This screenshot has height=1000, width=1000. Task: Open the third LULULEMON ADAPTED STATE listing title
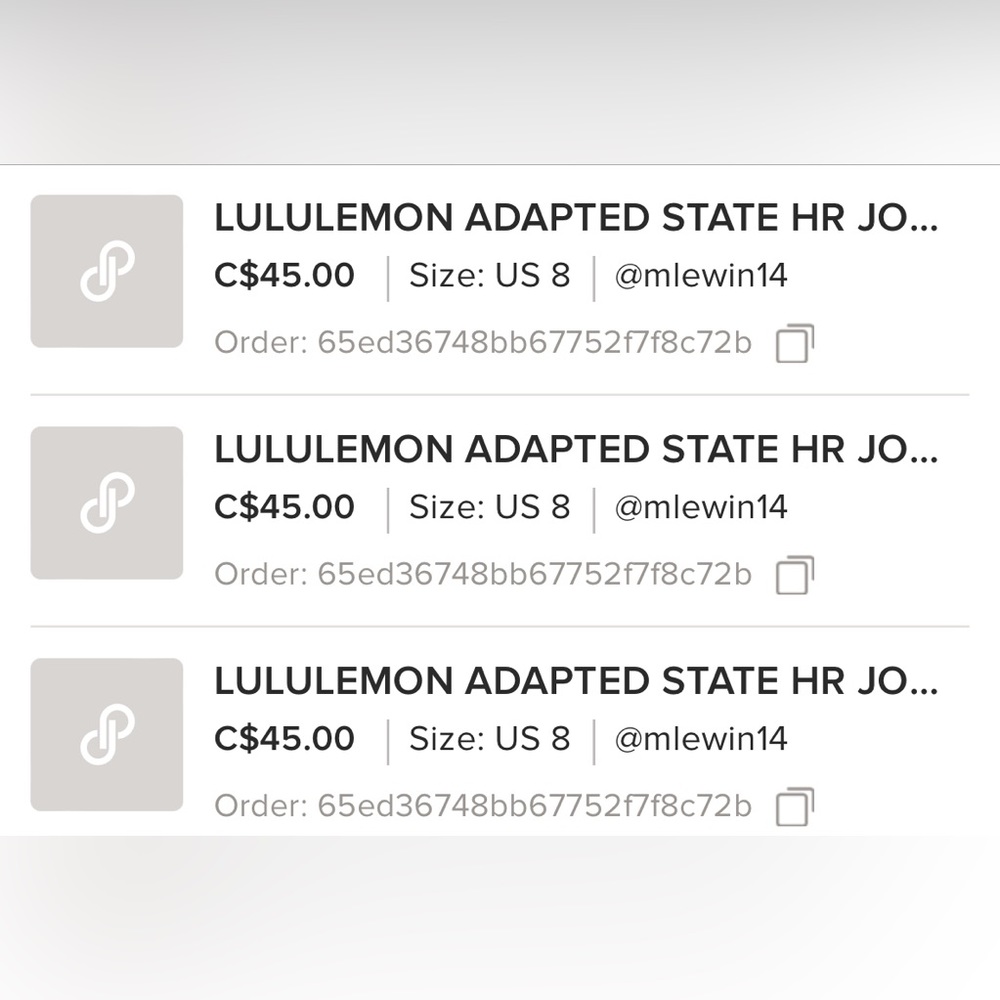(x=576, y=682)
